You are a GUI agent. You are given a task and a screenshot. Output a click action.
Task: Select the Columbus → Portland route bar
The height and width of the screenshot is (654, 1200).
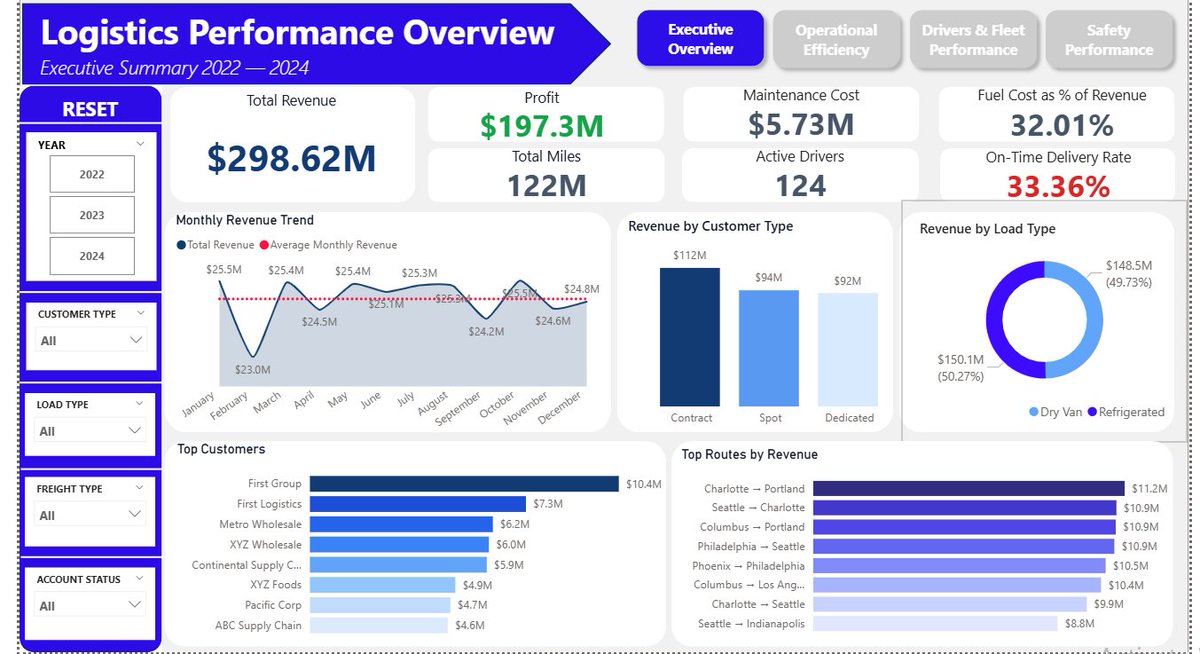coord(964,527)
